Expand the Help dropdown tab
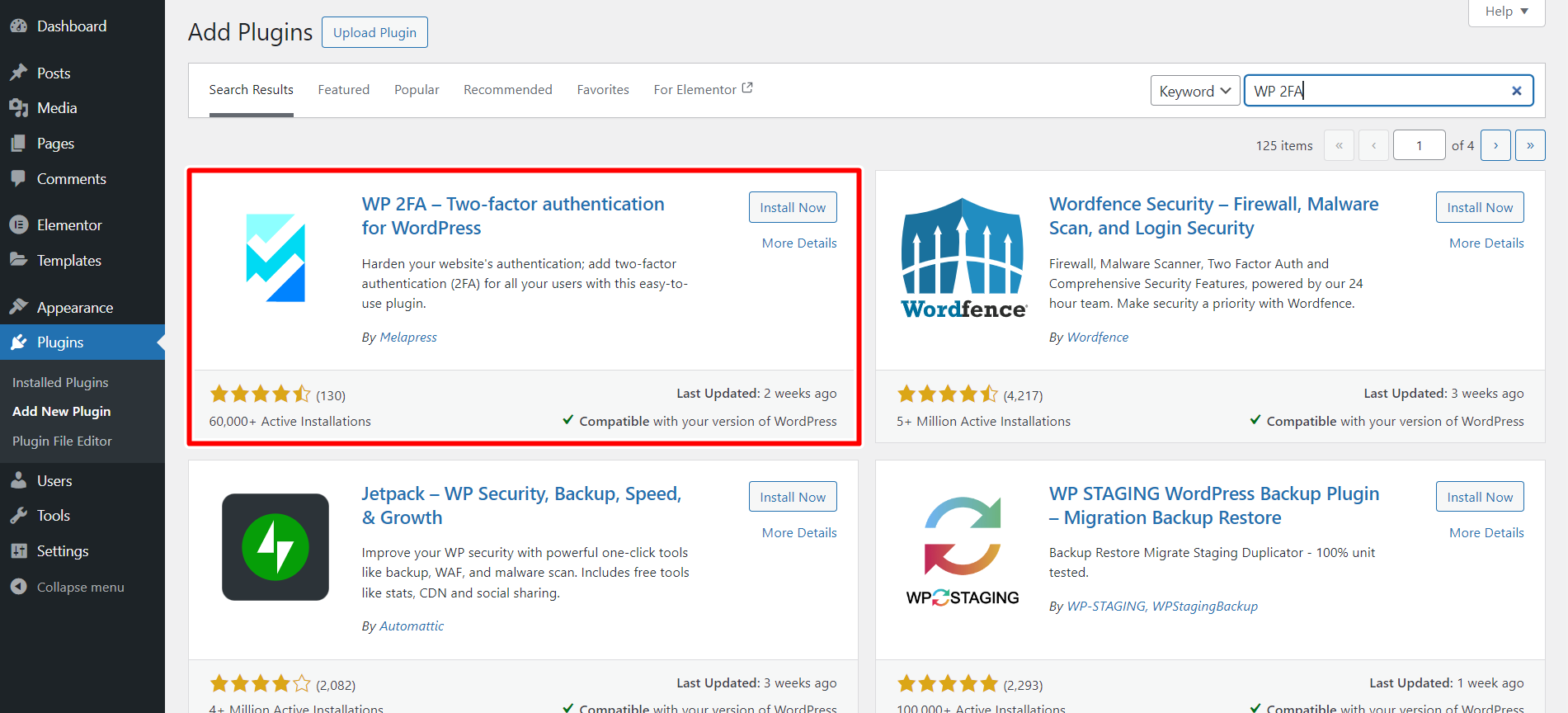The height and width of the screenshot is (713, 1568). tap(1506, 12)
